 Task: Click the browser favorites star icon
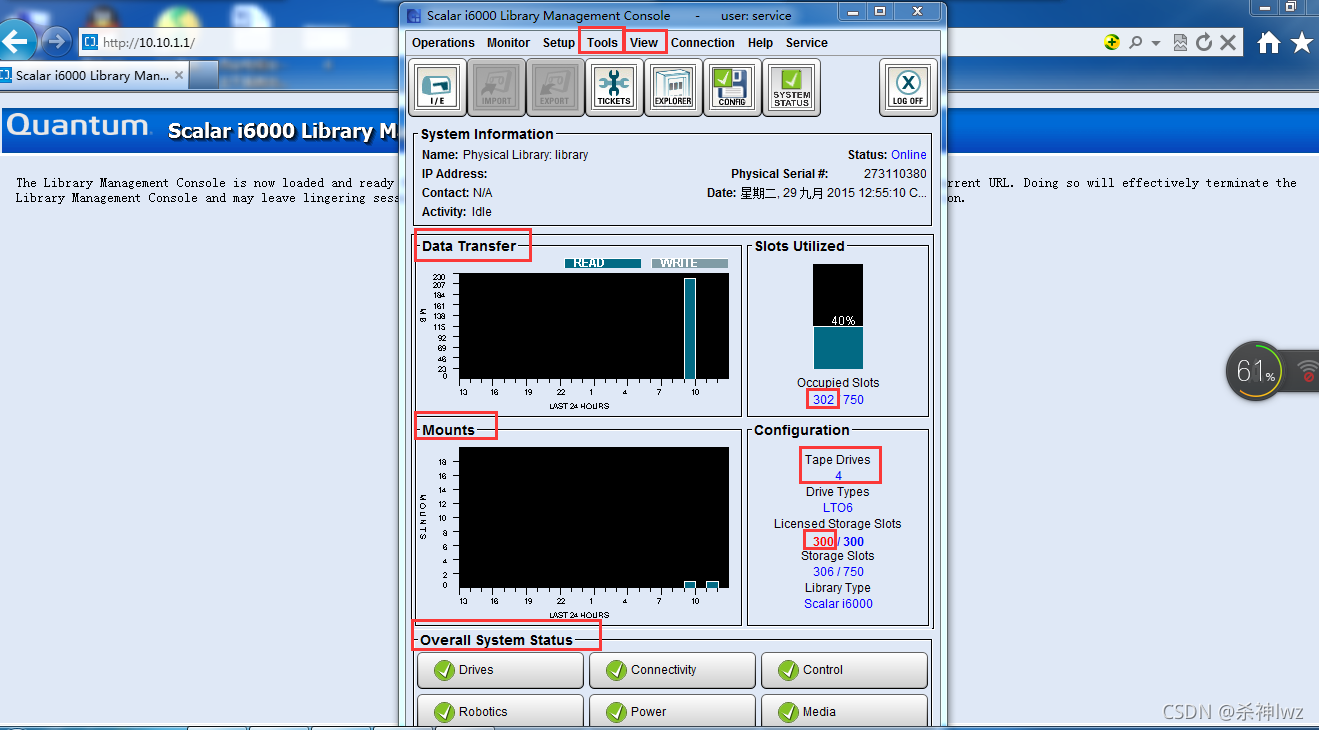click(1301, 42)
